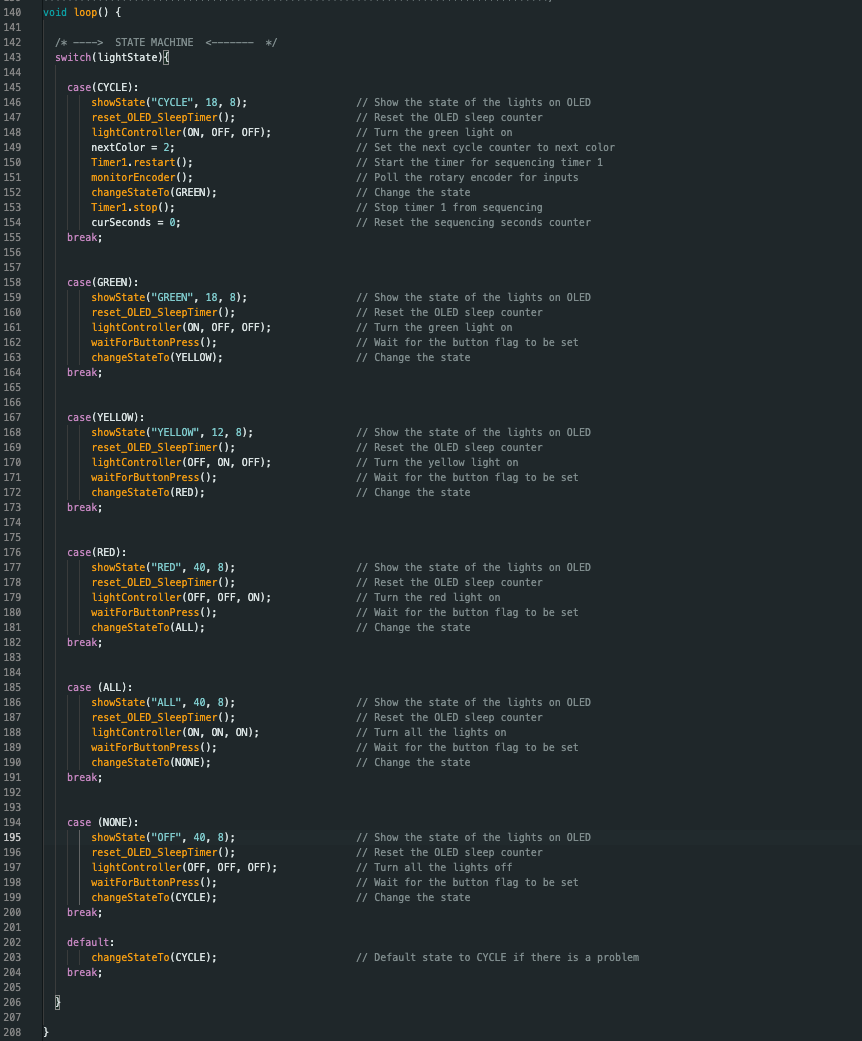The image size is (862, 1041).
Task: Click changeStateTo(CYCLE); on line 199
Action: [x=154, y=898]
